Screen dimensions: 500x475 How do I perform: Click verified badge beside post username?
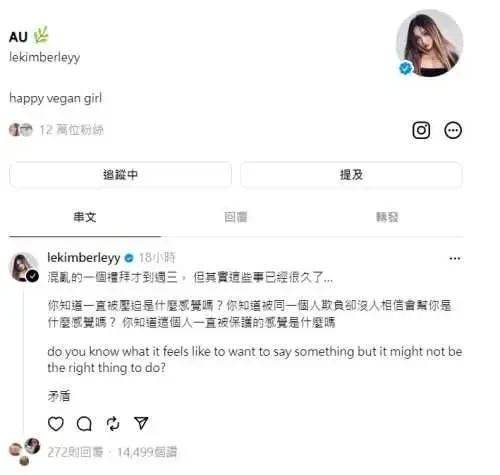click(x=129, y=258)
